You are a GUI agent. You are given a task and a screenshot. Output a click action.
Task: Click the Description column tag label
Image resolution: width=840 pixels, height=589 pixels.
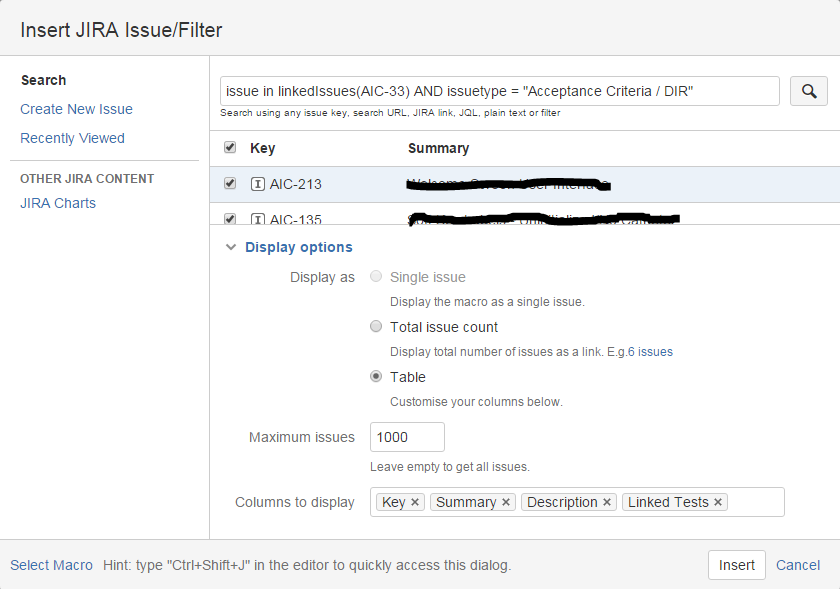(562, 502)
